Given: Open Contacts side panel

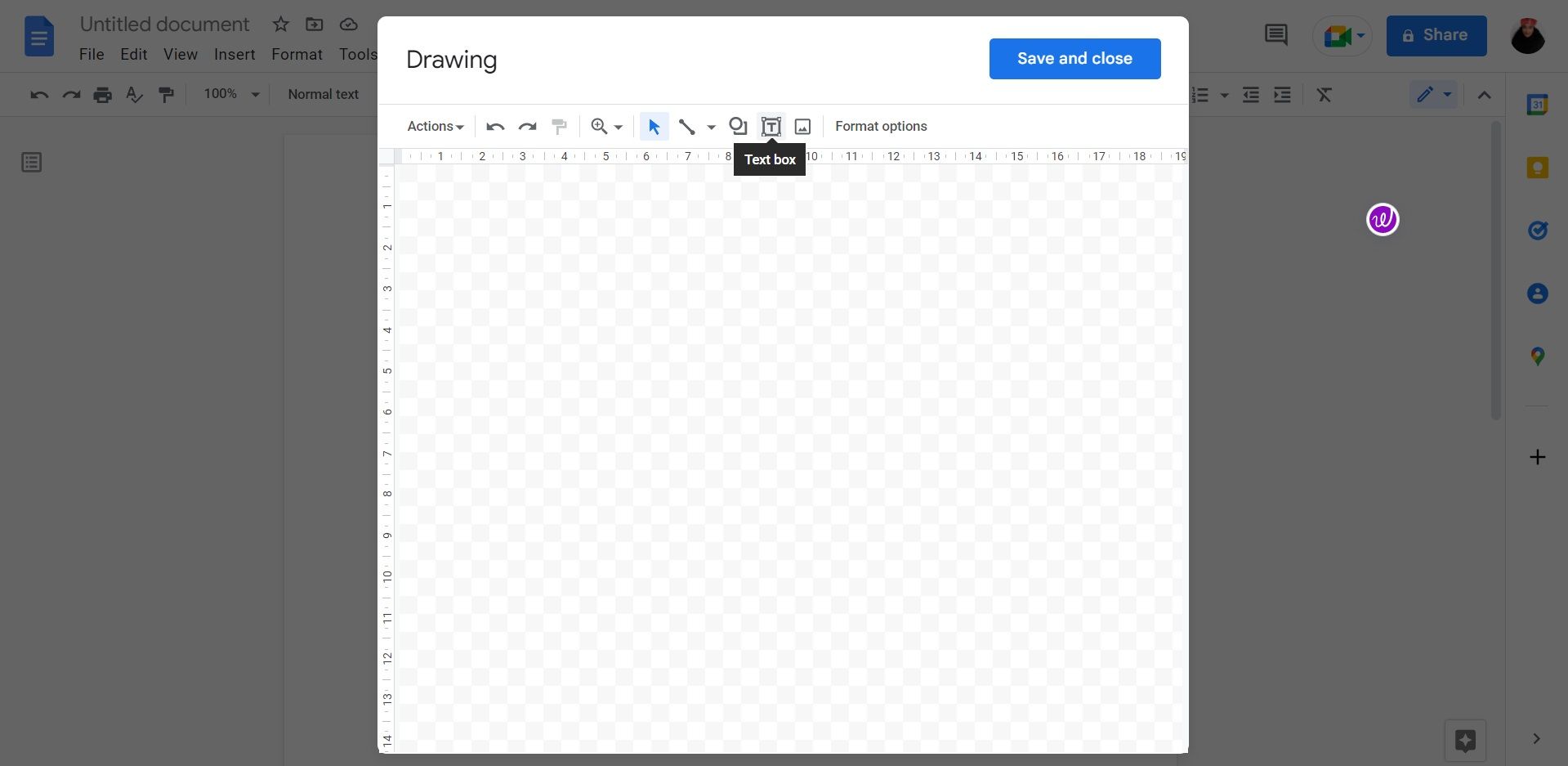Looking at the screenshot, I should (x=1538, y=293).
